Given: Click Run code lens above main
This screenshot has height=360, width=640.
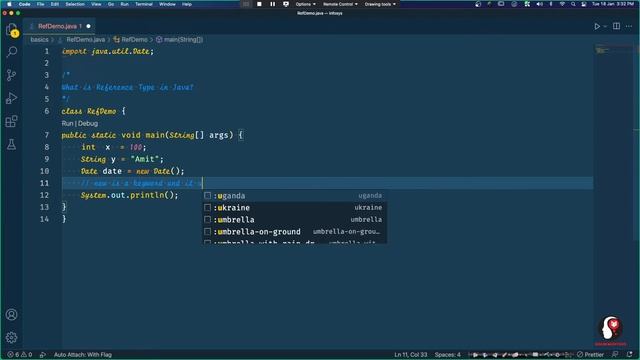Looking at the screenshot, I should pos(67,123).
